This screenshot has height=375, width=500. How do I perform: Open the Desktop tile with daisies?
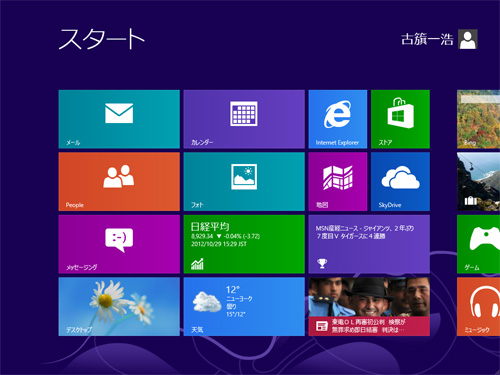[x=119, y=307]
